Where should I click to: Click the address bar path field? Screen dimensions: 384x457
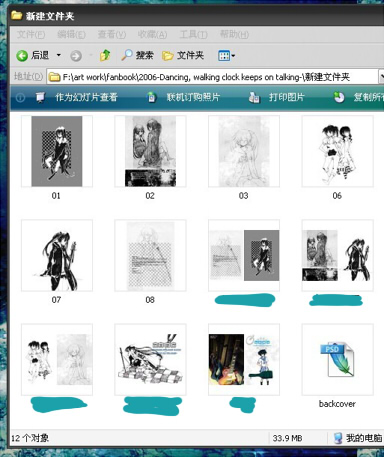point(212,77)
